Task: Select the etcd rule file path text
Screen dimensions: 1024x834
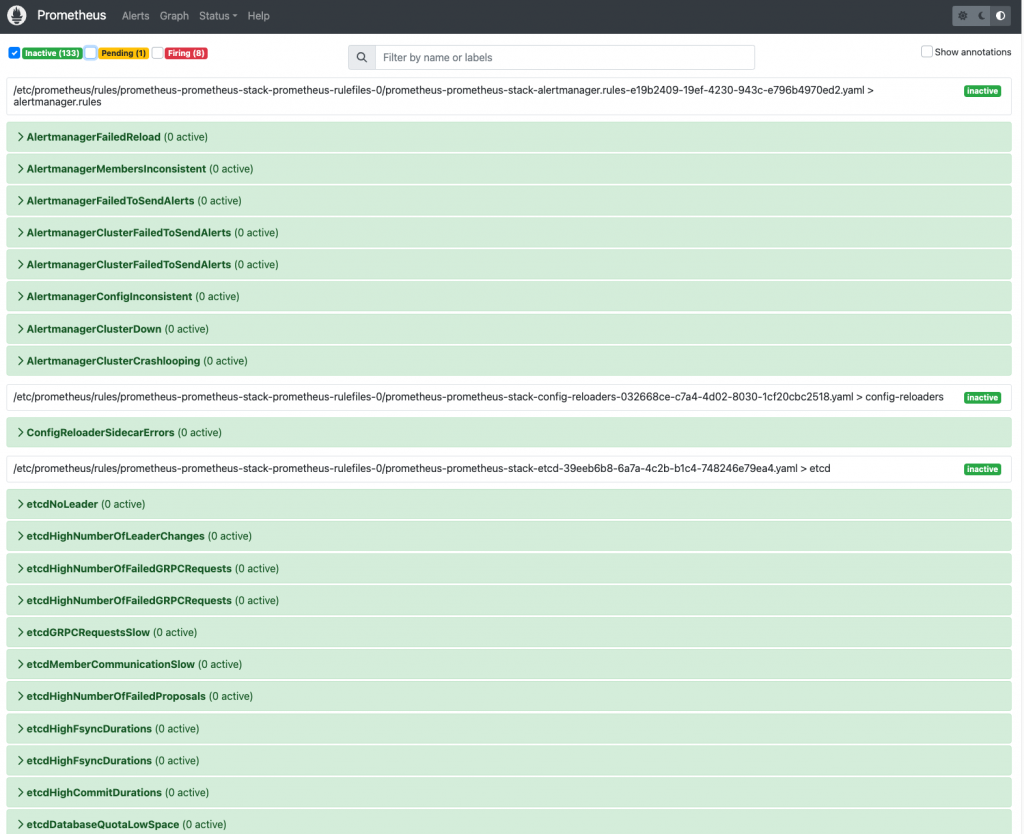Action: tap(422, 468)
